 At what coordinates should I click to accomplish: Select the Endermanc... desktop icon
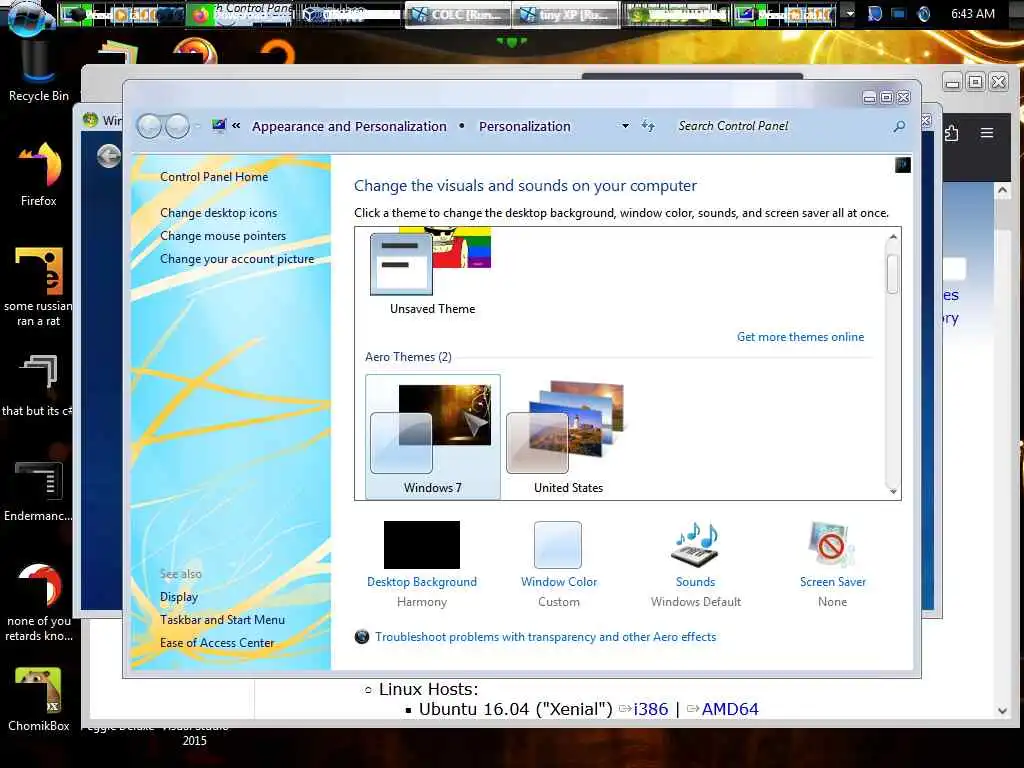click(38, 491)
